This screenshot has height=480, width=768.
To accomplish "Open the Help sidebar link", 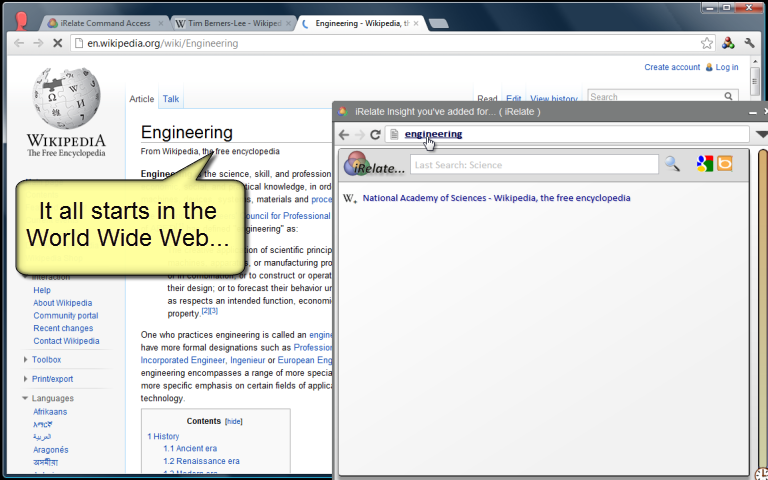I will click(42, 290).
